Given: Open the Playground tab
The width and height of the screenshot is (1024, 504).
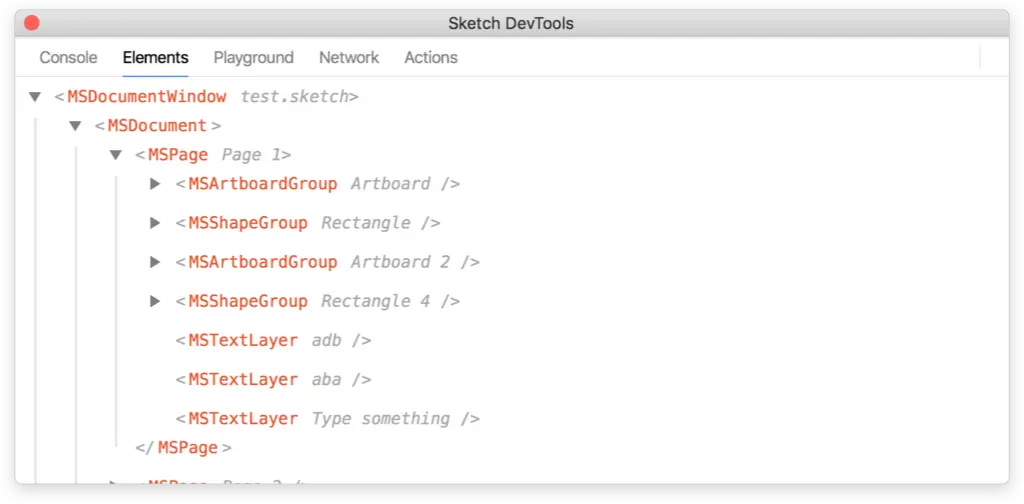Looking at the screenshot, I should pos(253,57).
